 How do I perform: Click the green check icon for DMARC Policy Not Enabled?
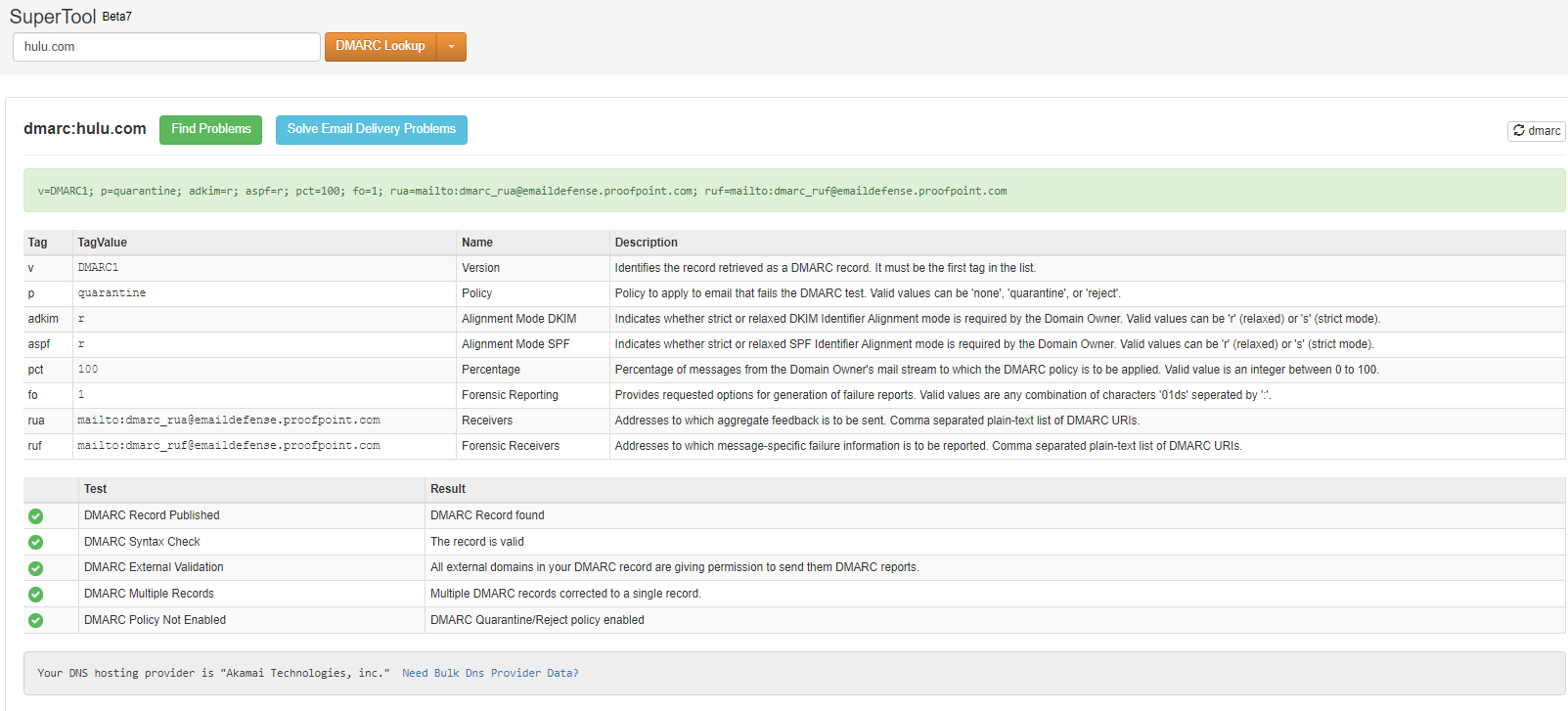[36, 620]
